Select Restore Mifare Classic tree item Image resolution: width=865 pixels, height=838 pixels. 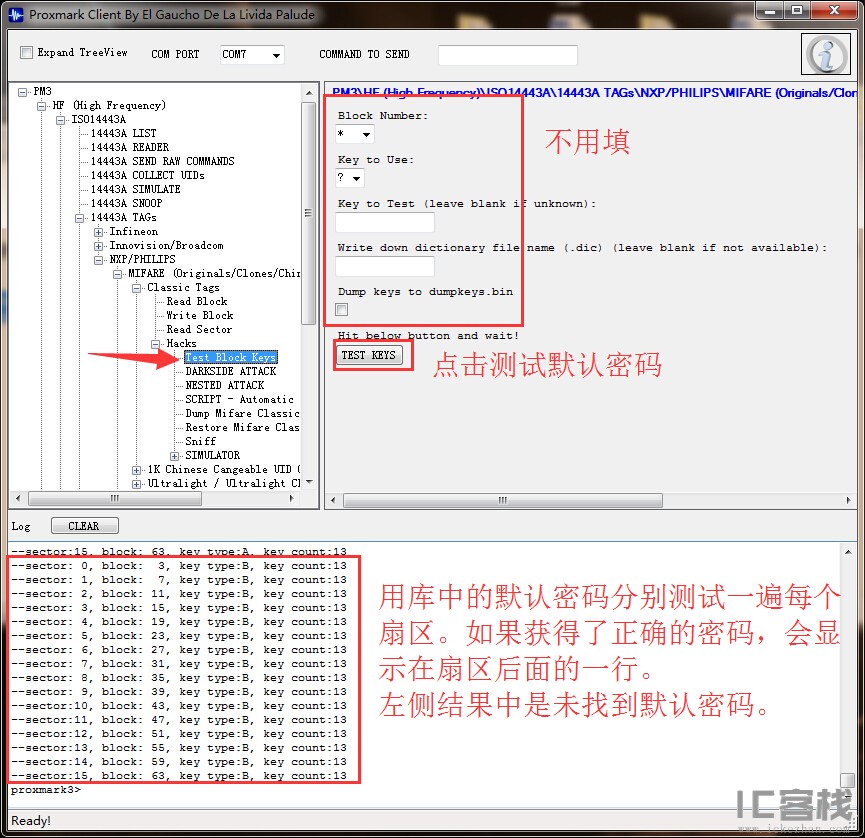pos(242,428)
